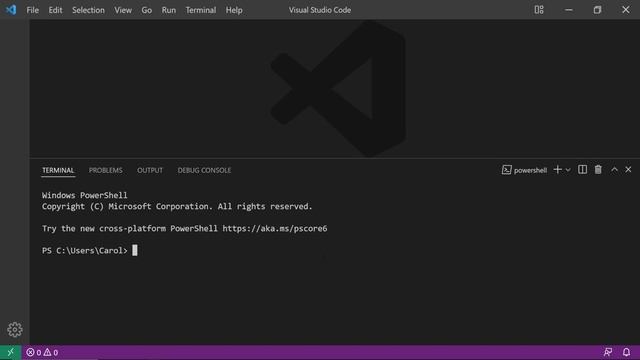Maximize panel size with chevron up
The height and width of the screenshot is (360, 640).
coord(614,169)
